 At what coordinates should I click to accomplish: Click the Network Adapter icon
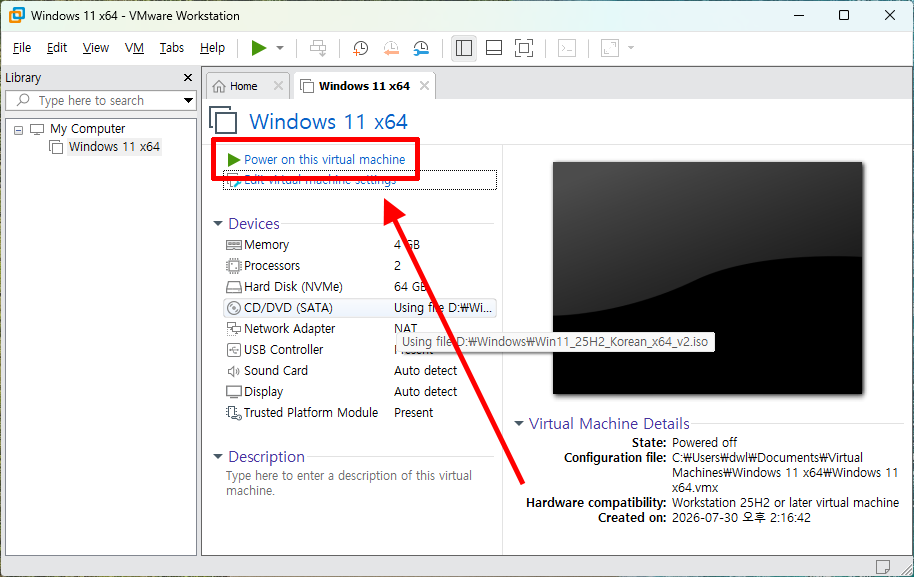pyautogui.click(x=234, y=329)
